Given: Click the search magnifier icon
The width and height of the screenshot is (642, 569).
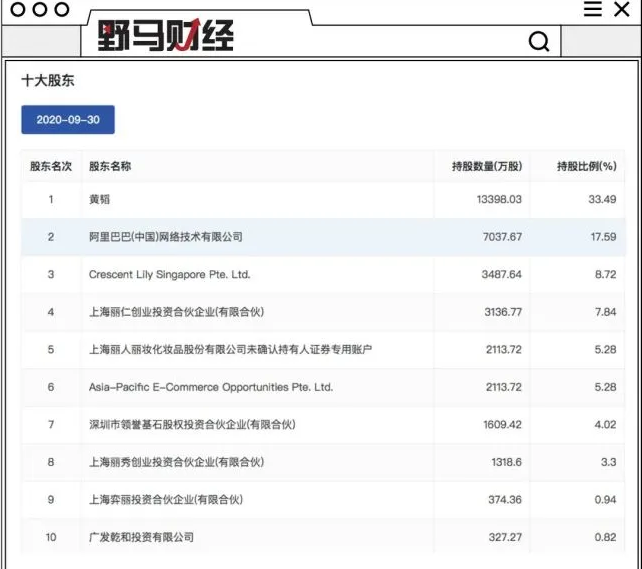Looking at the screenshot, I should click(x=539, y=41).
